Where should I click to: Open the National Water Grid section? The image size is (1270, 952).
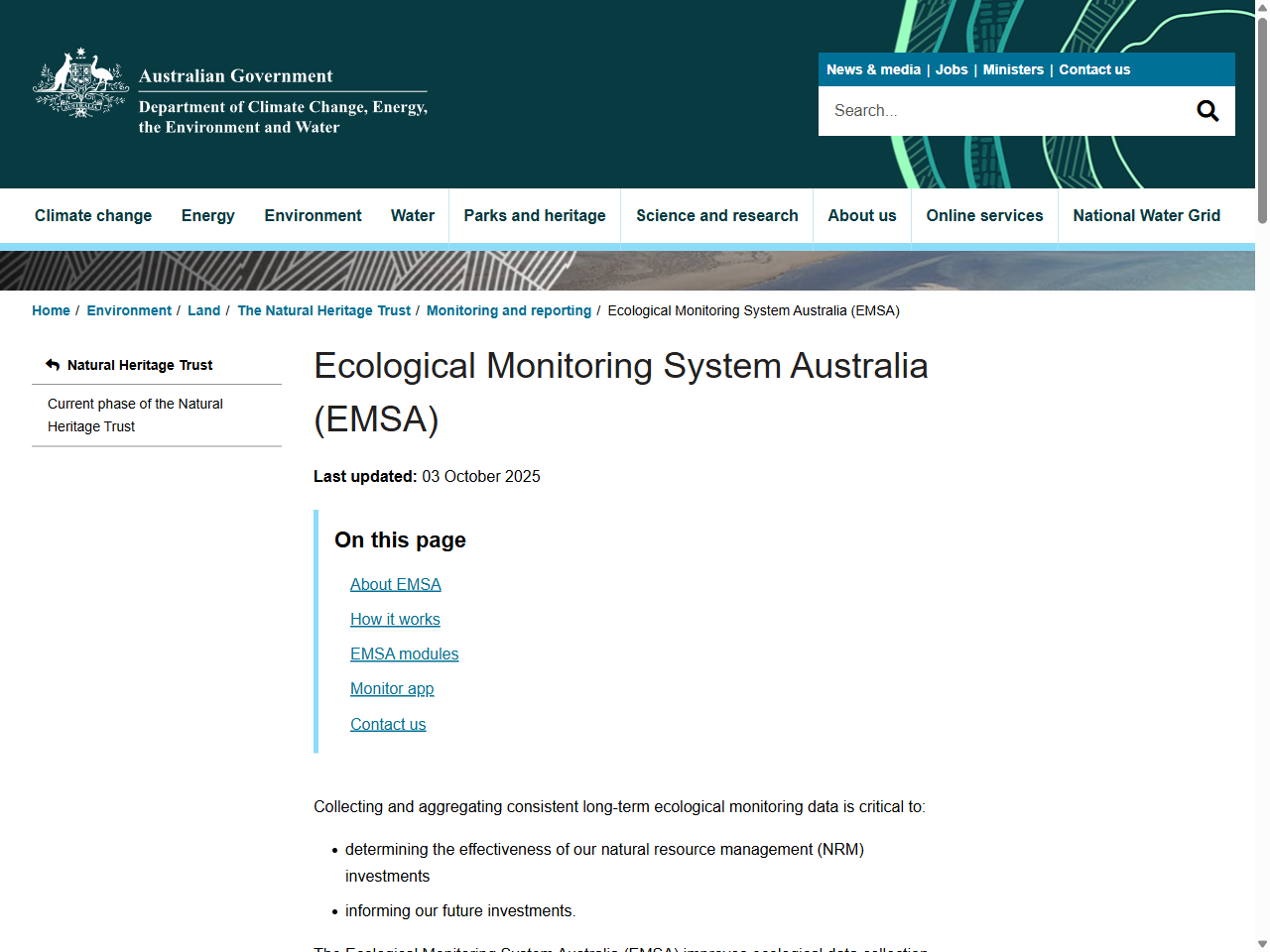coord(1146,215)
